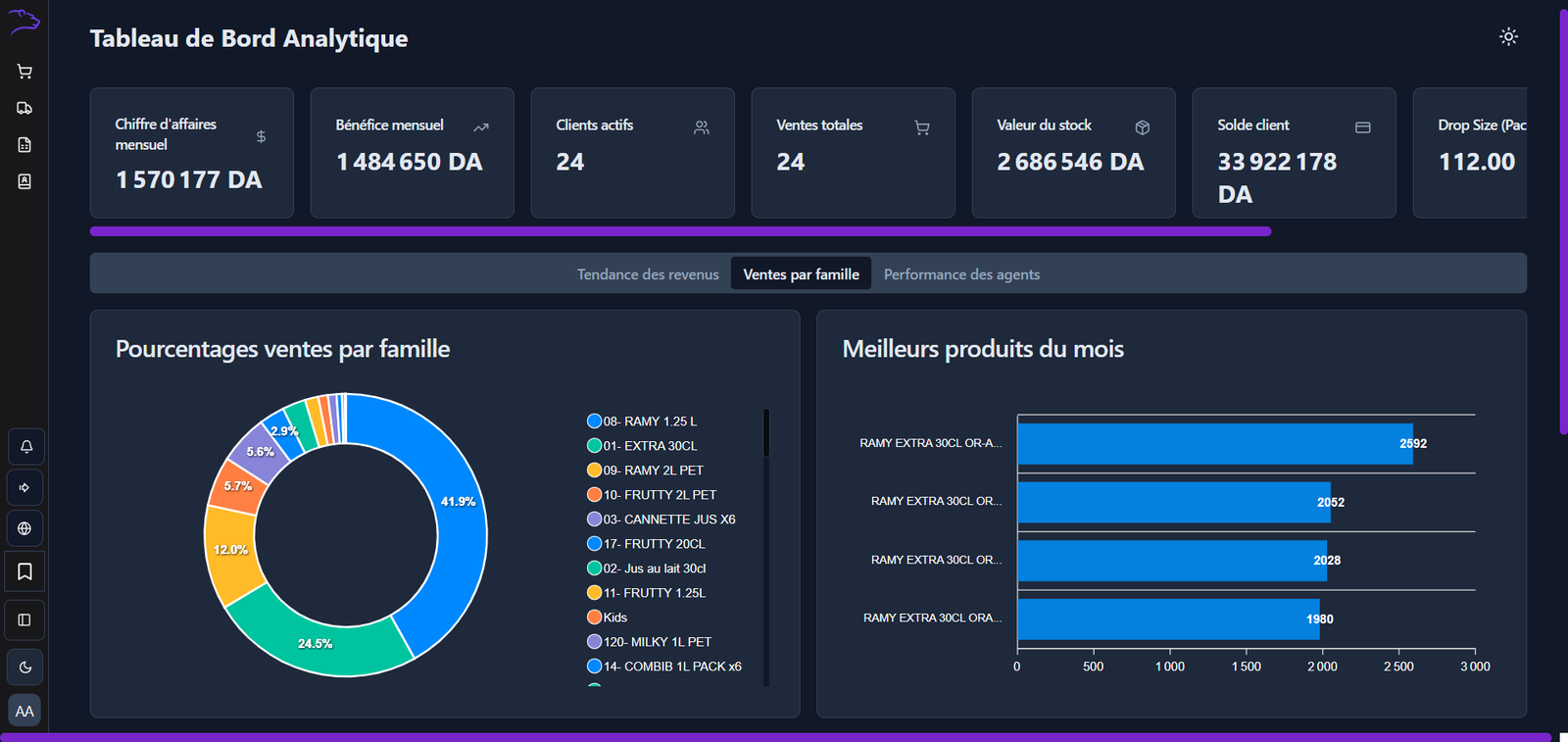Click the bookmark icon in sidebar
Viewport: 1568px width, 742px height.
point(25,571)
